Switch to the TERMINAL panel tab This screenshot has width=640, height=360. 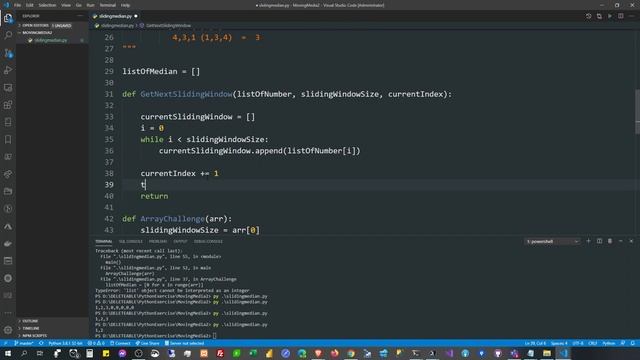click(x=104, y=241)
